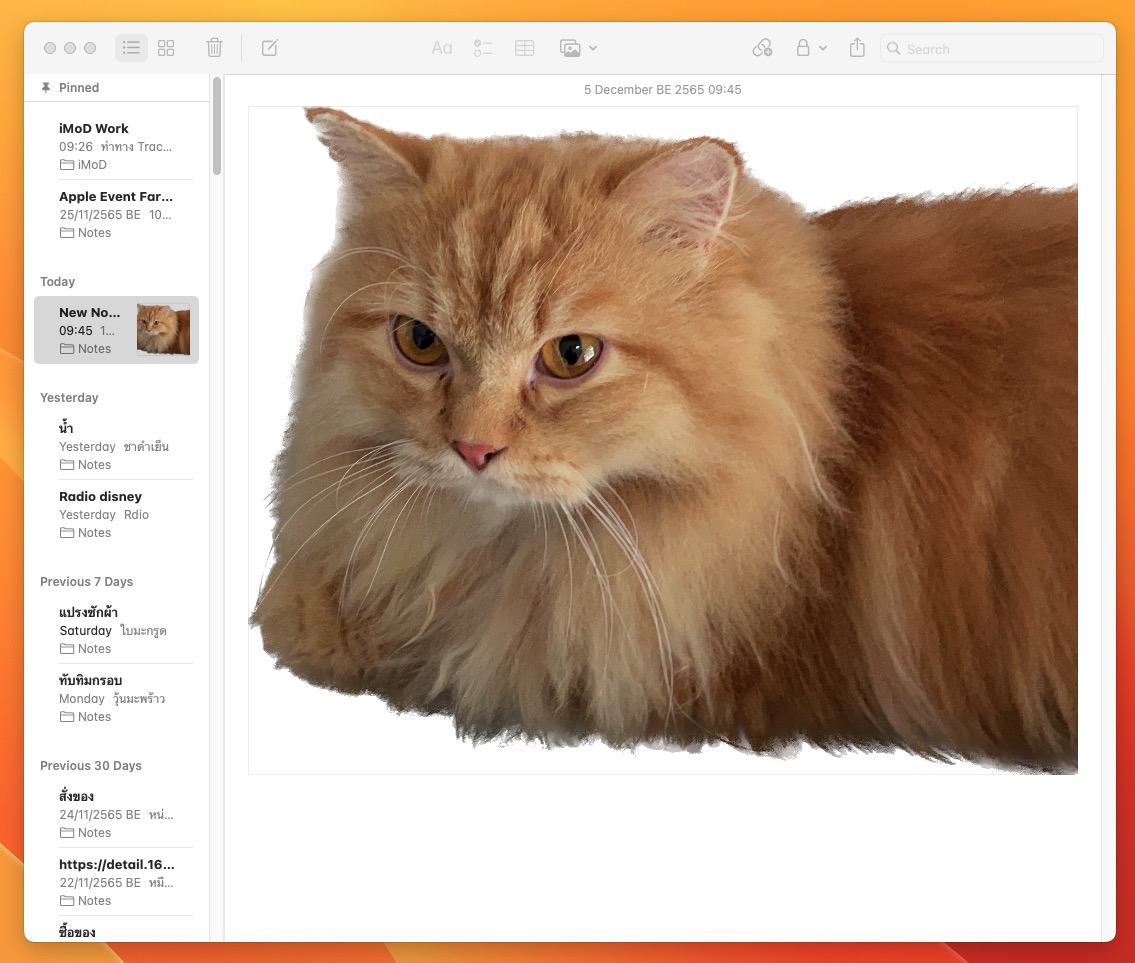Create a new note
This screenshot has width=1135, height=963.
pyautogui.click(x=269, y=48)
